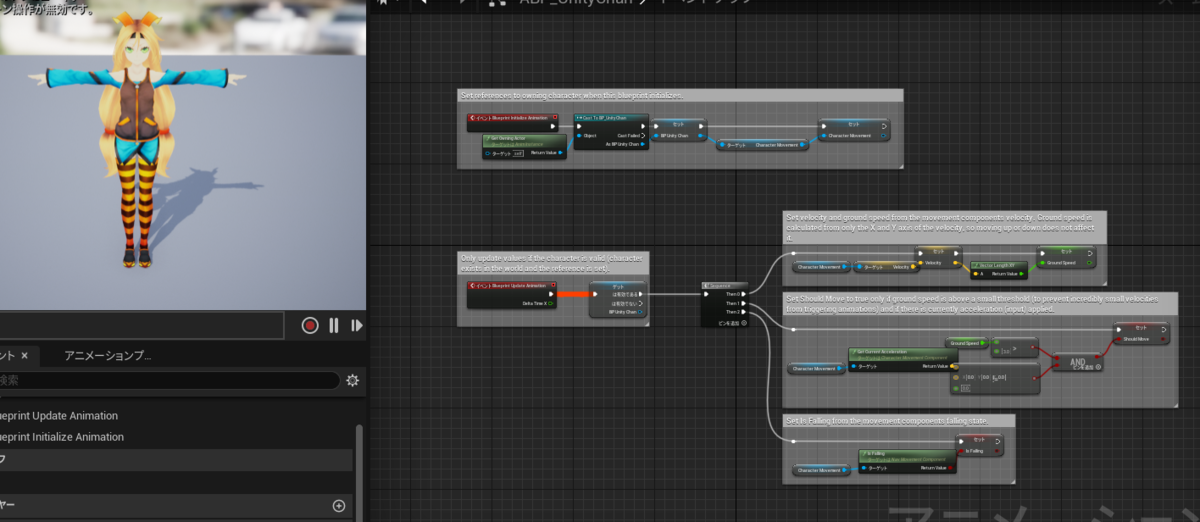Pause the animation preview
The width and height of the screenshot is (1200, 522).
pyautogui.click(x=334, y=325)
